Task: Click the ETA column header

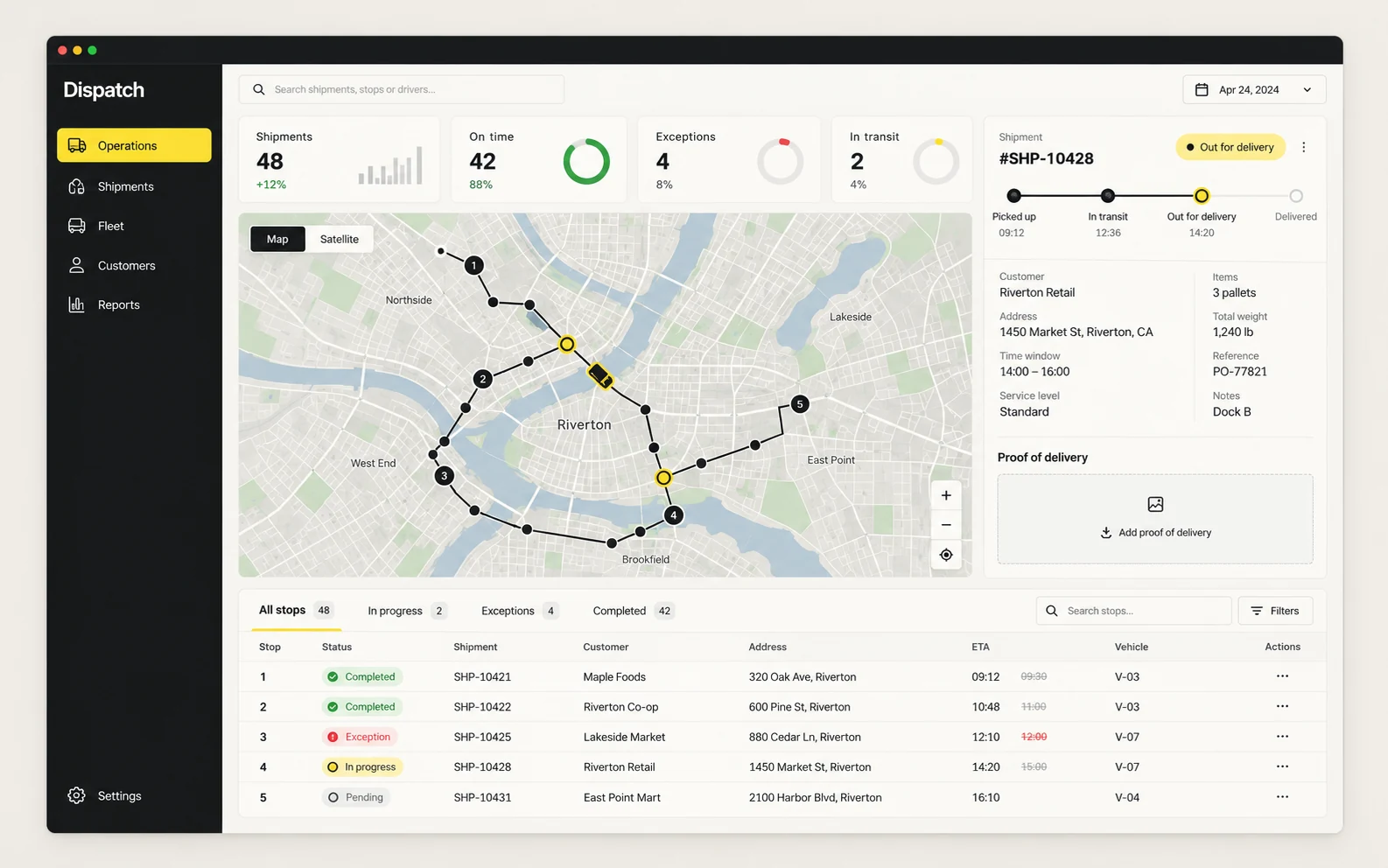Action: tap(980, 647)
